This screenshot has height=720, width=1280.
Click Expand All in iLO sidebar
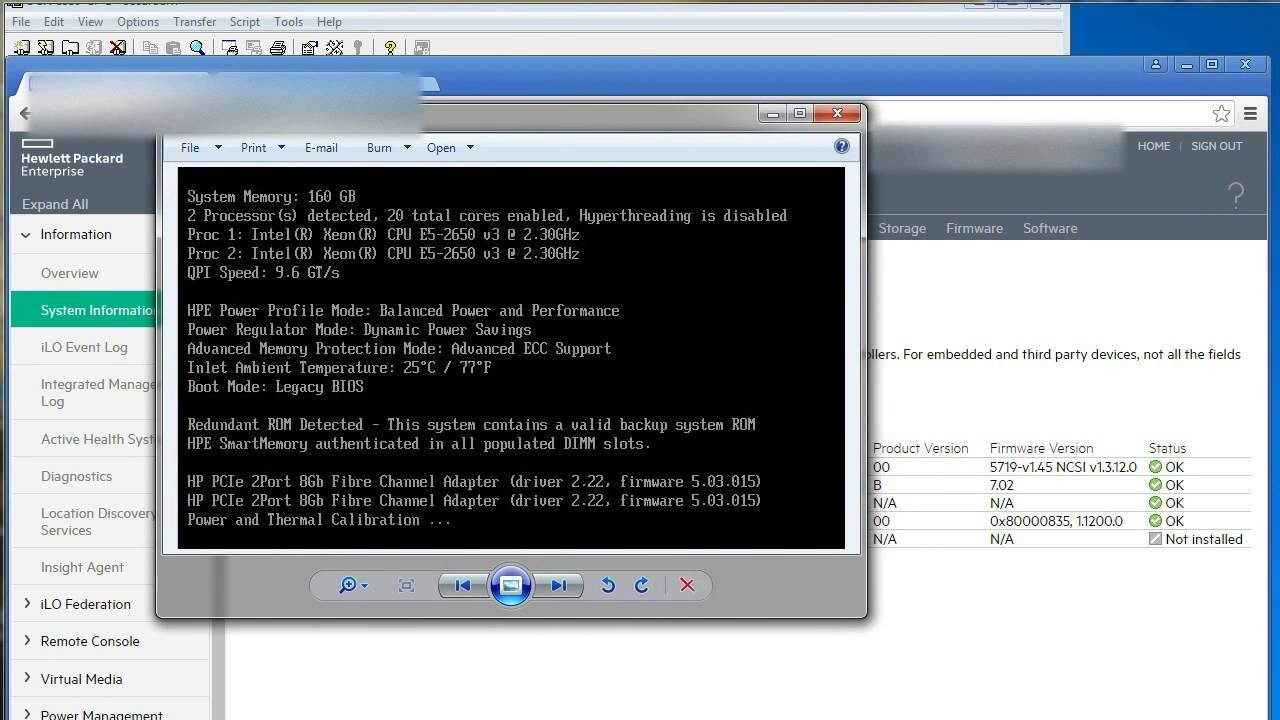(x=55, y=204)
